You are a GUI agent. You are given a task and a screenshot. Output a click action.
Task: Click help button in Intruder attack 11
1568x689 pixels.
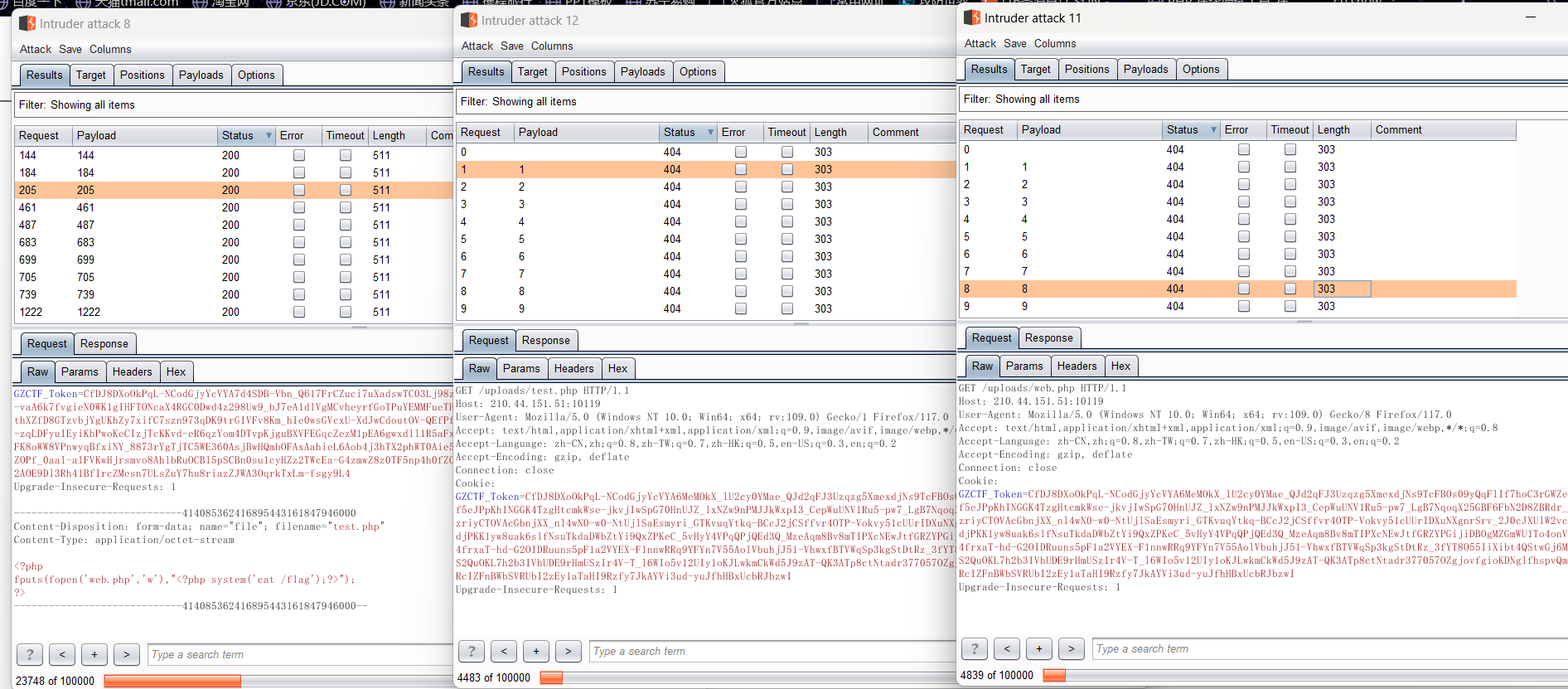pyautogui.click(x=975, y=648)
